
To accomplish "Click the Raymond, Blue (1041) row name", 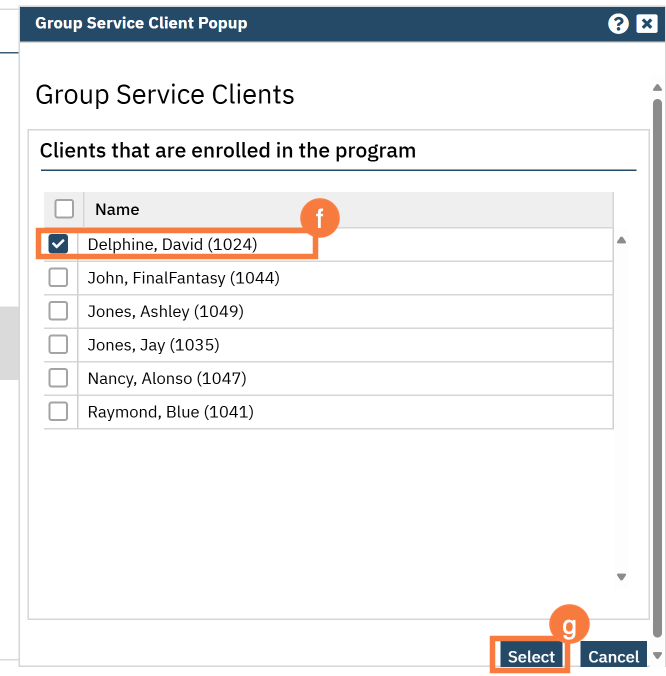I will coord(170,412).
